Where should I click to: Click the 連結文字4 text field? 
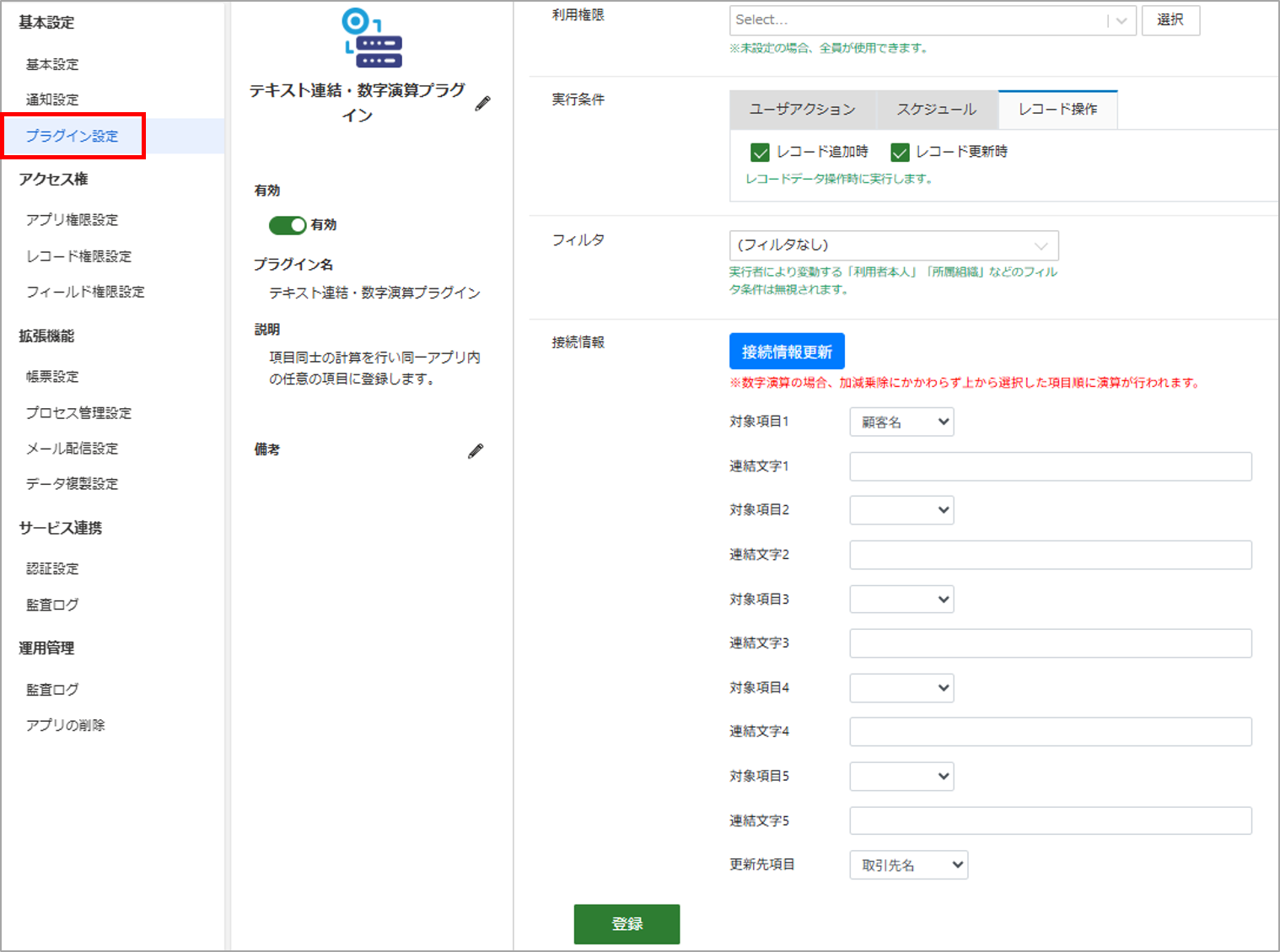click(x=1051, y=732)
